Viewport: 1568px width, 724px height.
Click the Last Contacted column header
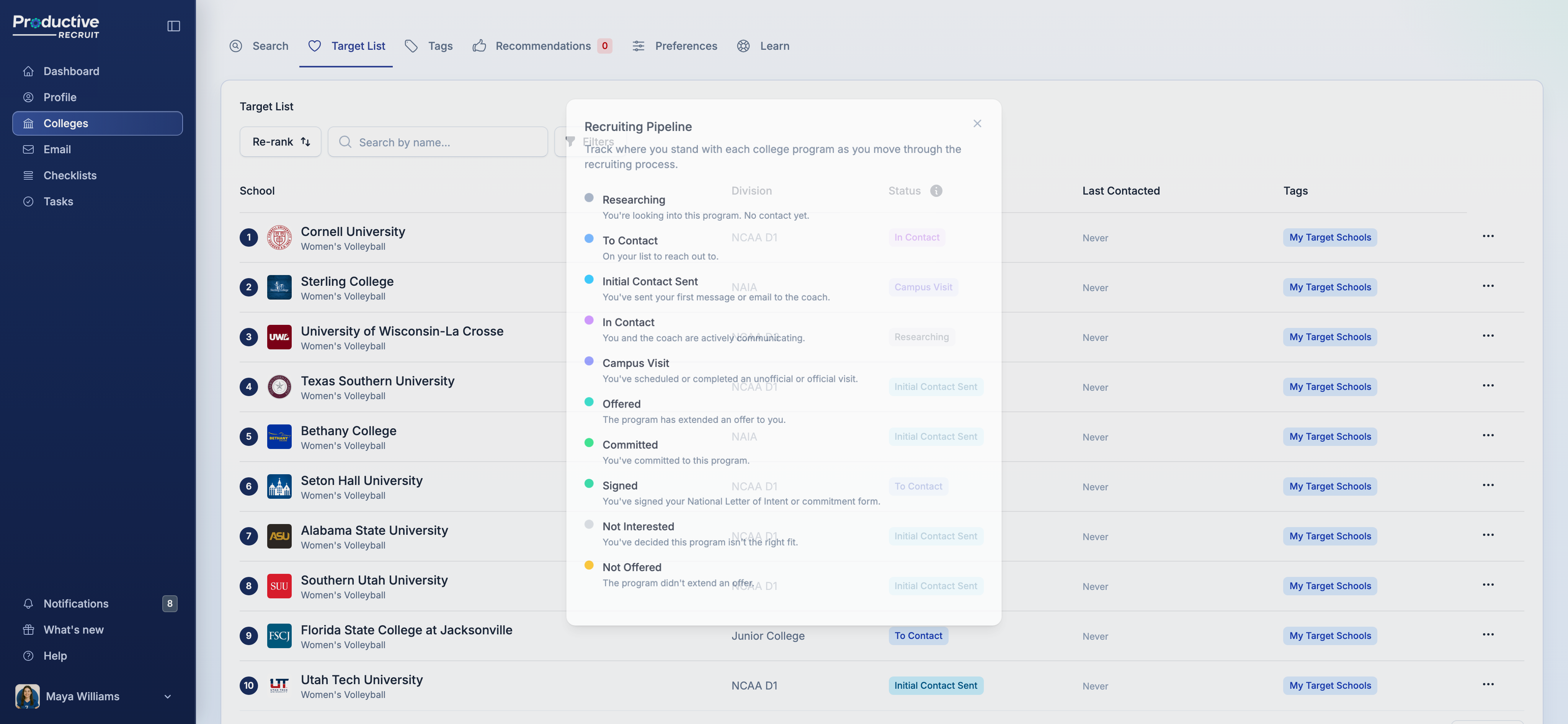click(1121, 191)
